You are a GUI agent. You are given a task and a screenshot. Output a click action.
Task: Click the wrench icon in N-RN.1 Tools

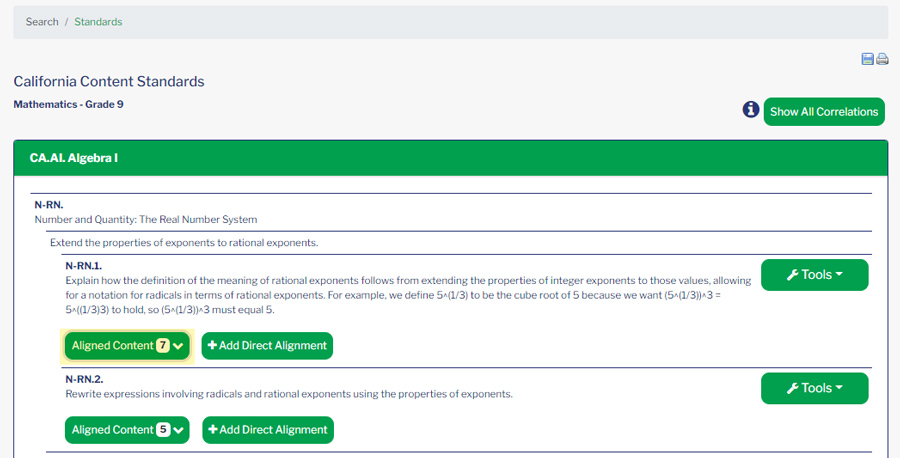coord(792,275)
